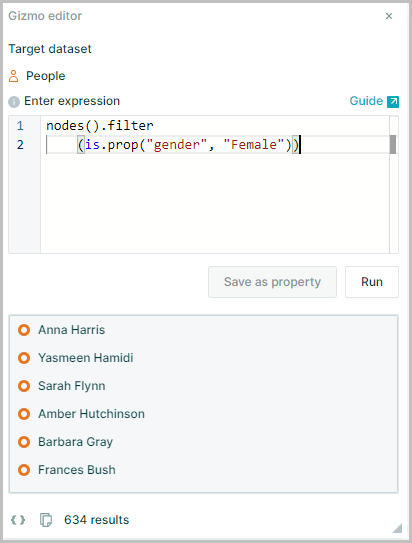Click the info icon beside Enter expression
The height and width of the screenshot is (543, 412).
click(x=14, y=102)
